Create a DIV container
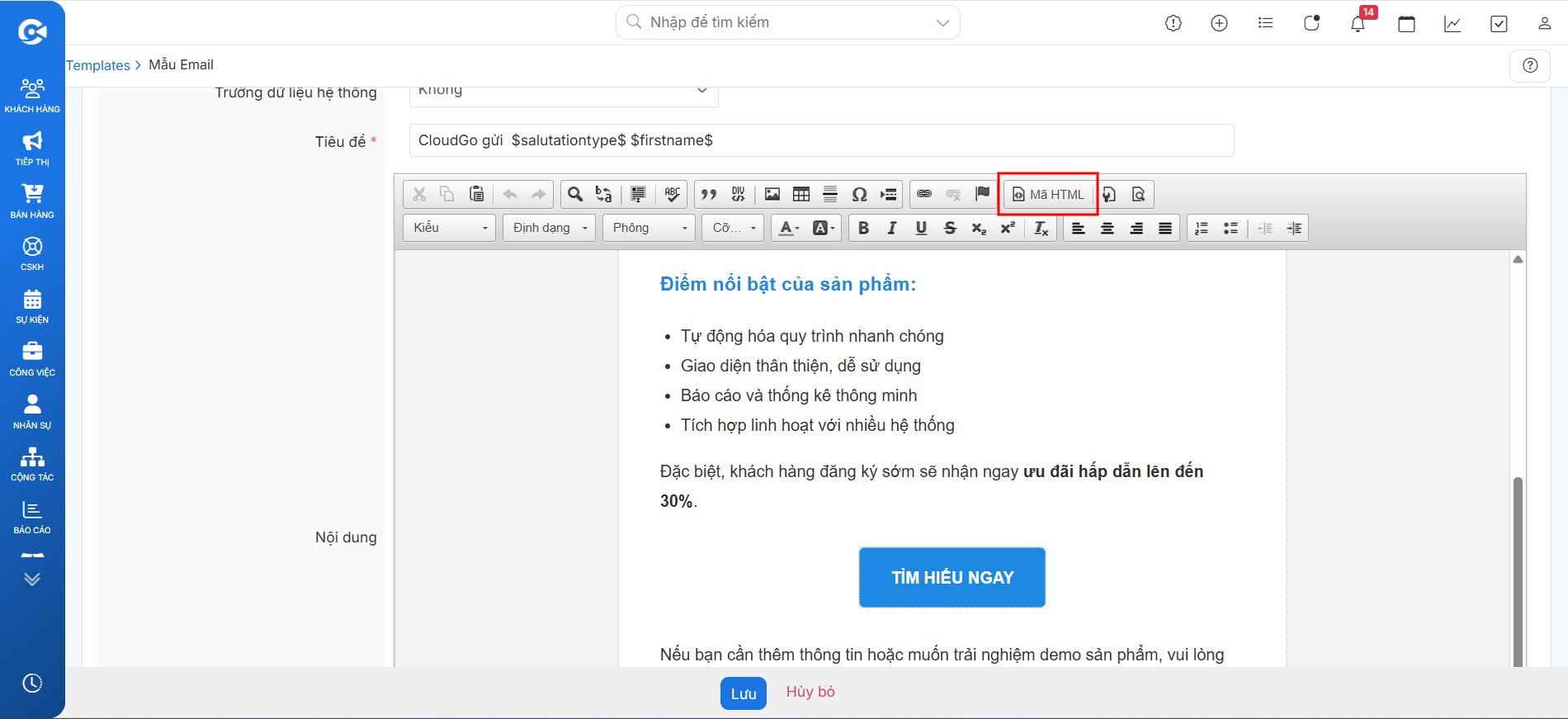1568x719 pixels. click(738, 194)
